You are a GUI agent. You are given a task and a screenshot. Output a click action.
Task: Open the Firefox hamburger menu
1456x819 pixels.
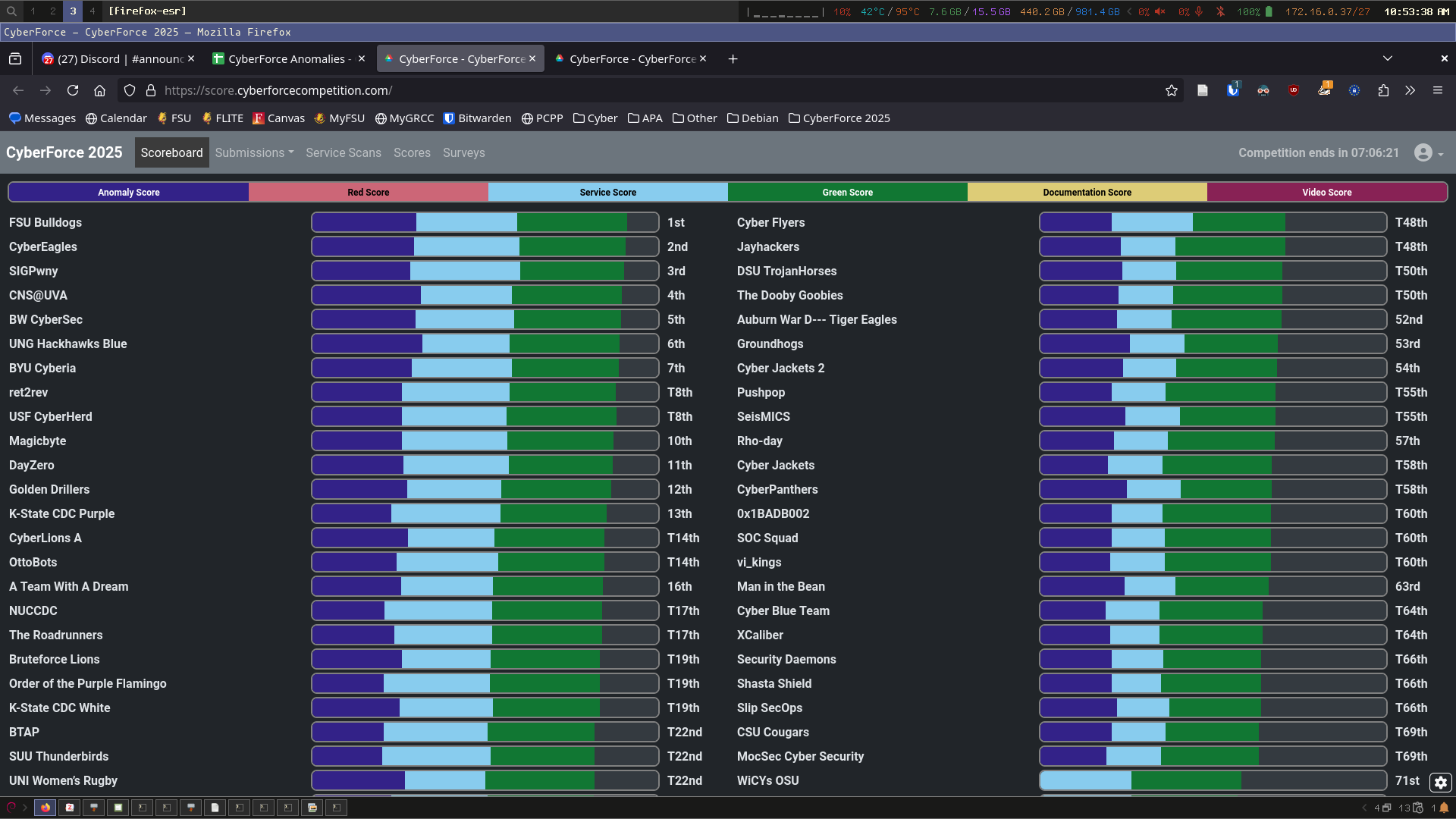1438,90
